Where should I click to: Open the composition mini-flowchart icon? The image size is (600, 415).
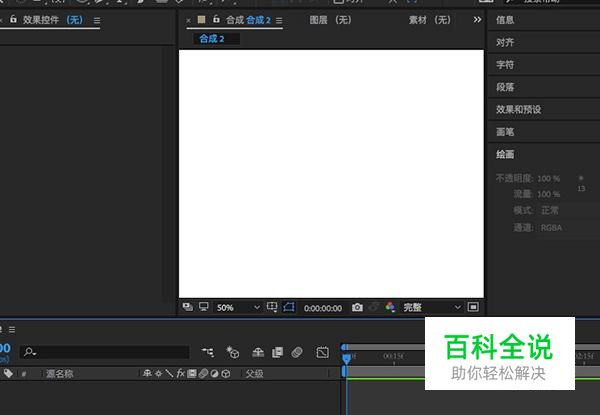(207, 352)
